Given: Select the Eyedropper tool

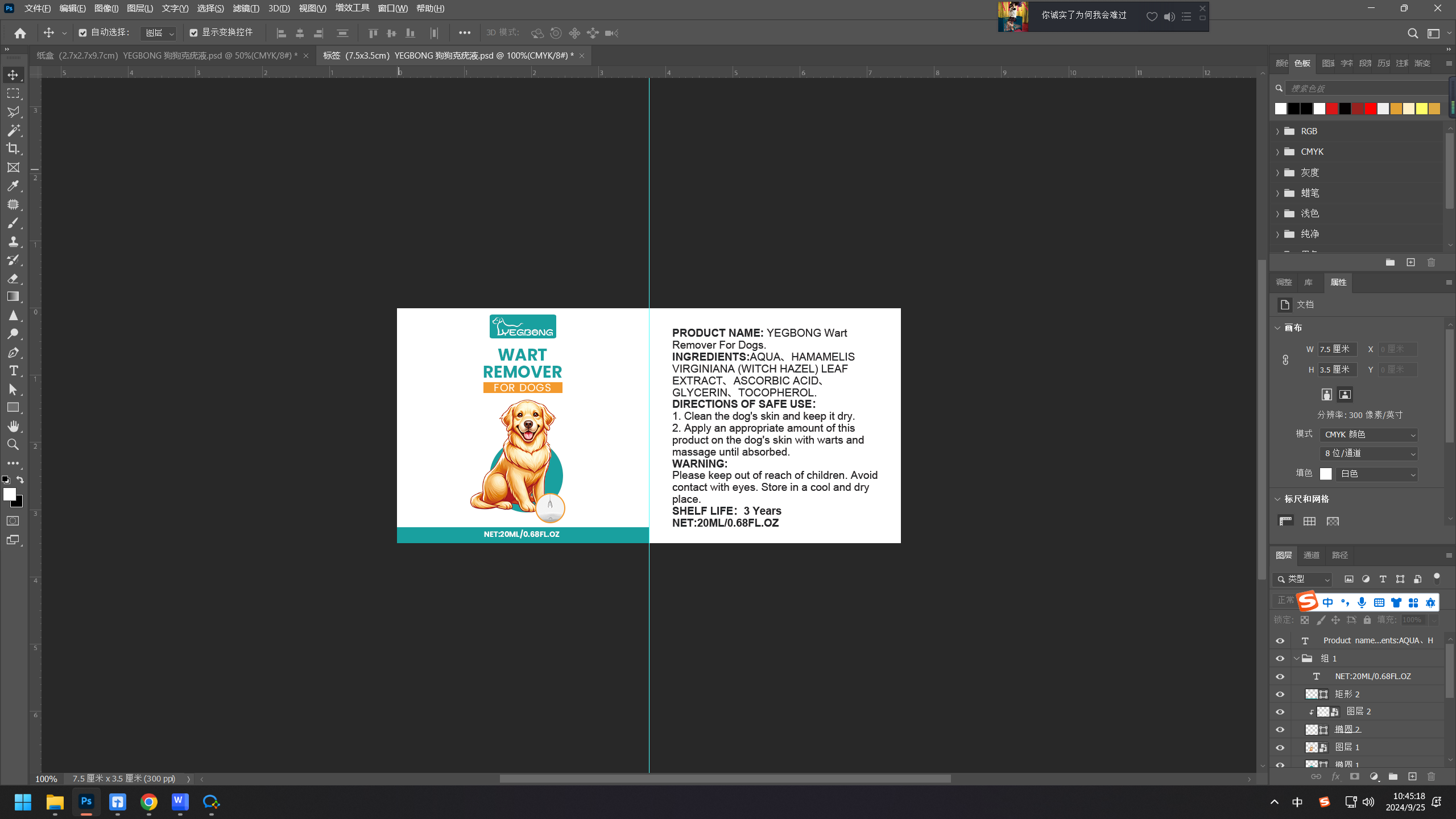Looking at the screenshot, I should click(13, 186).
